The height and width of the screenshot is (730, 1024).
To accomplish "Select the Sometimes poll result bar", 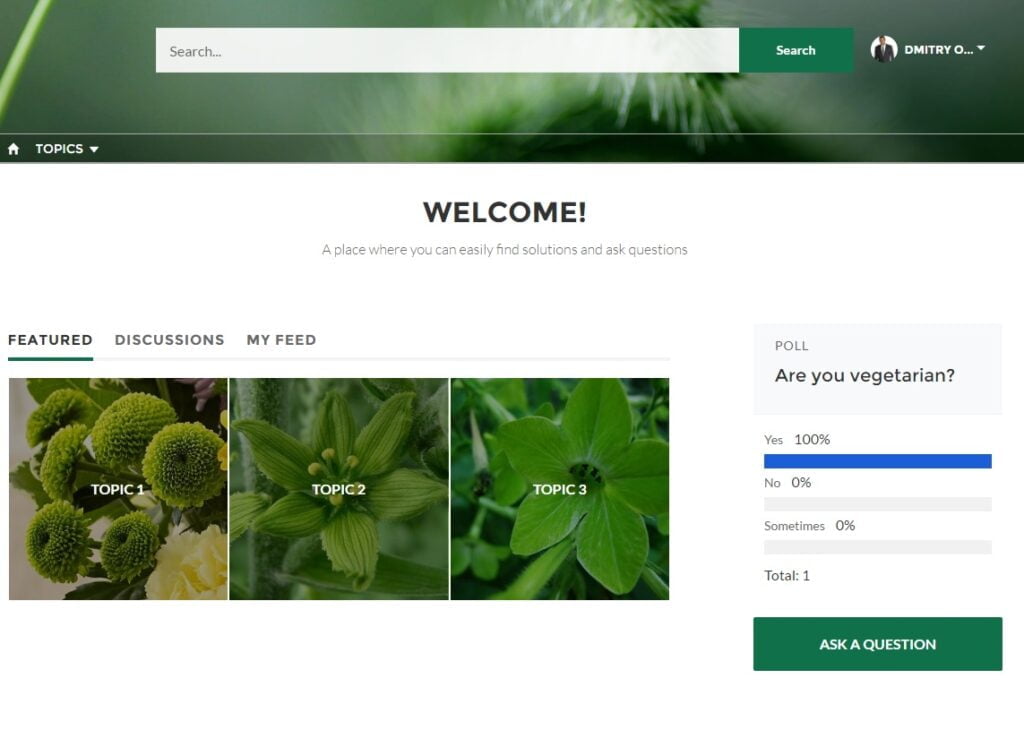I will [878, 547].
